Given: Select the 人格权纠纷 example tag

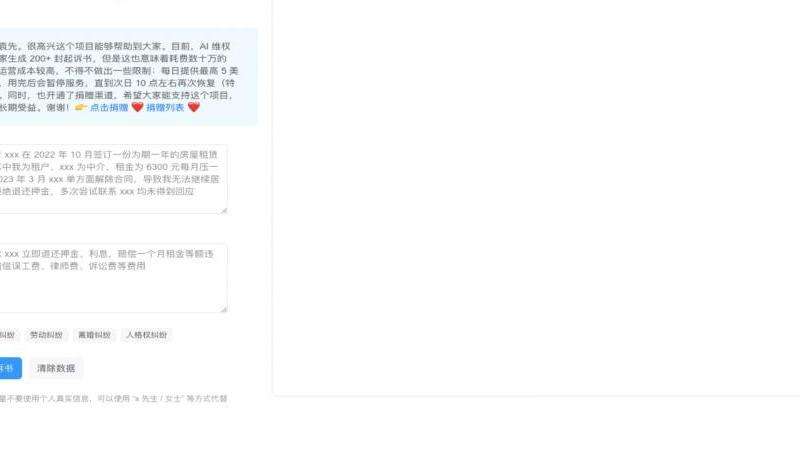Looking at the screenshot, I should pos(146,335).
